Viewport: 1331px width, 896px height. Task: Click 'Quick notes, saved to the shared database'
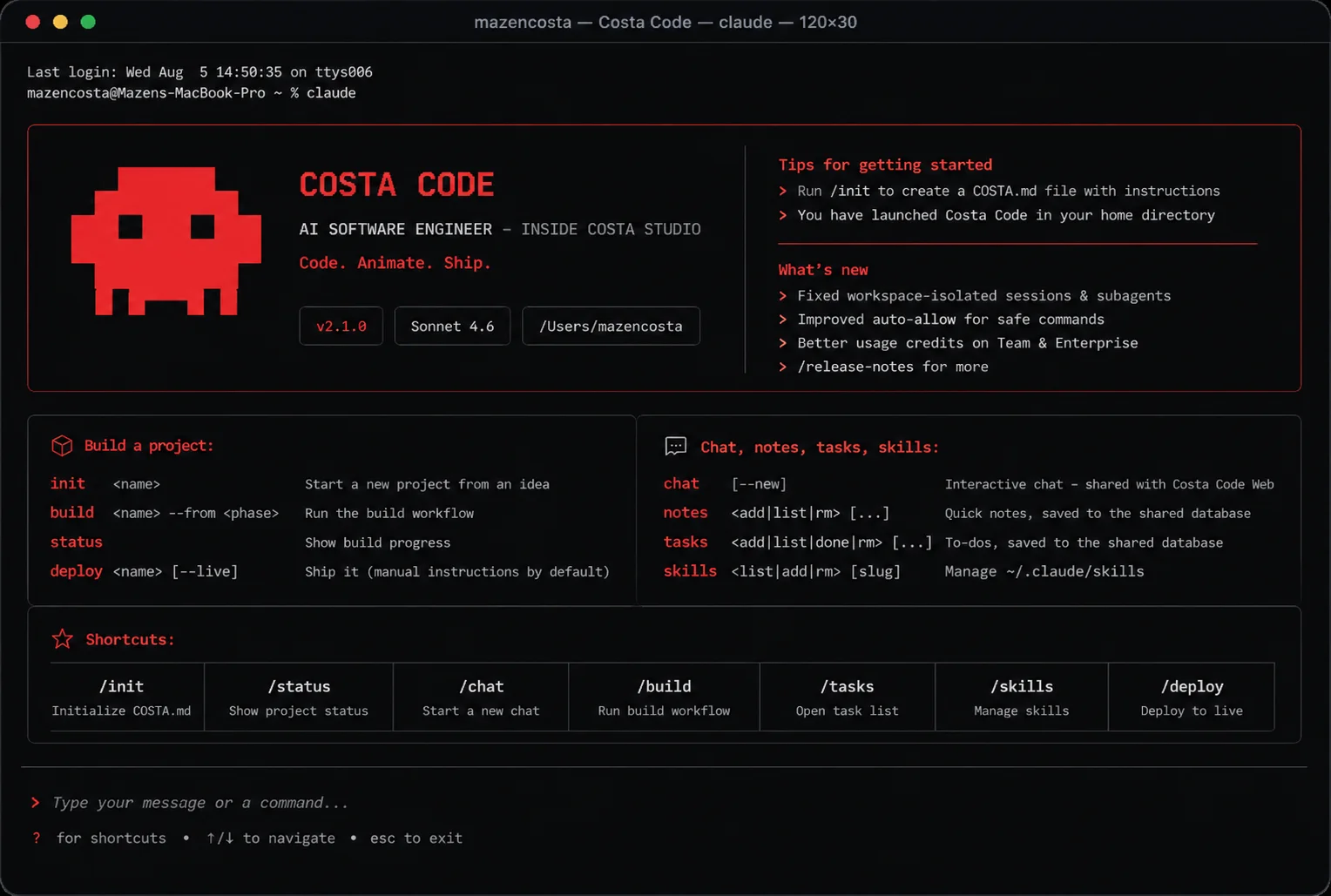tap(1098, 514)
